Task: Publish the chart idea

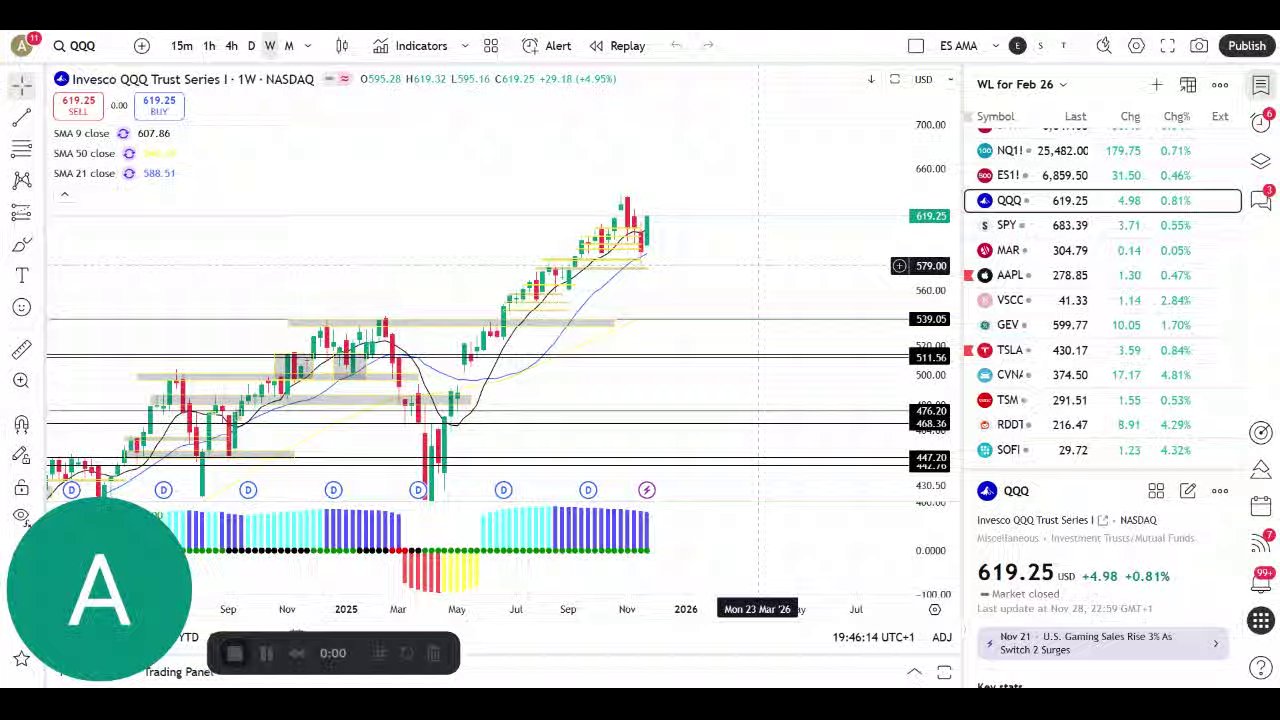Action: (x=1247, y=46)
